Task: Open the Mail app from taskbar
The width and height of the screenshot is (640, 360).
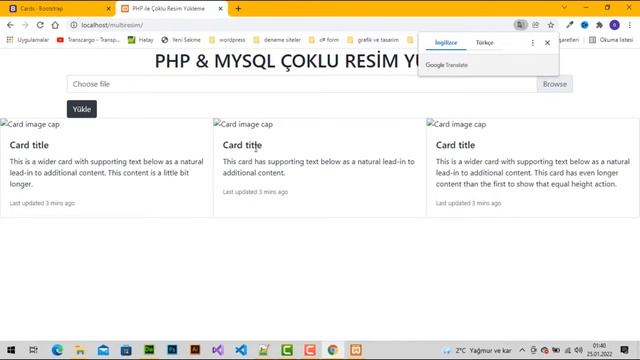Action: pos(103,350)
